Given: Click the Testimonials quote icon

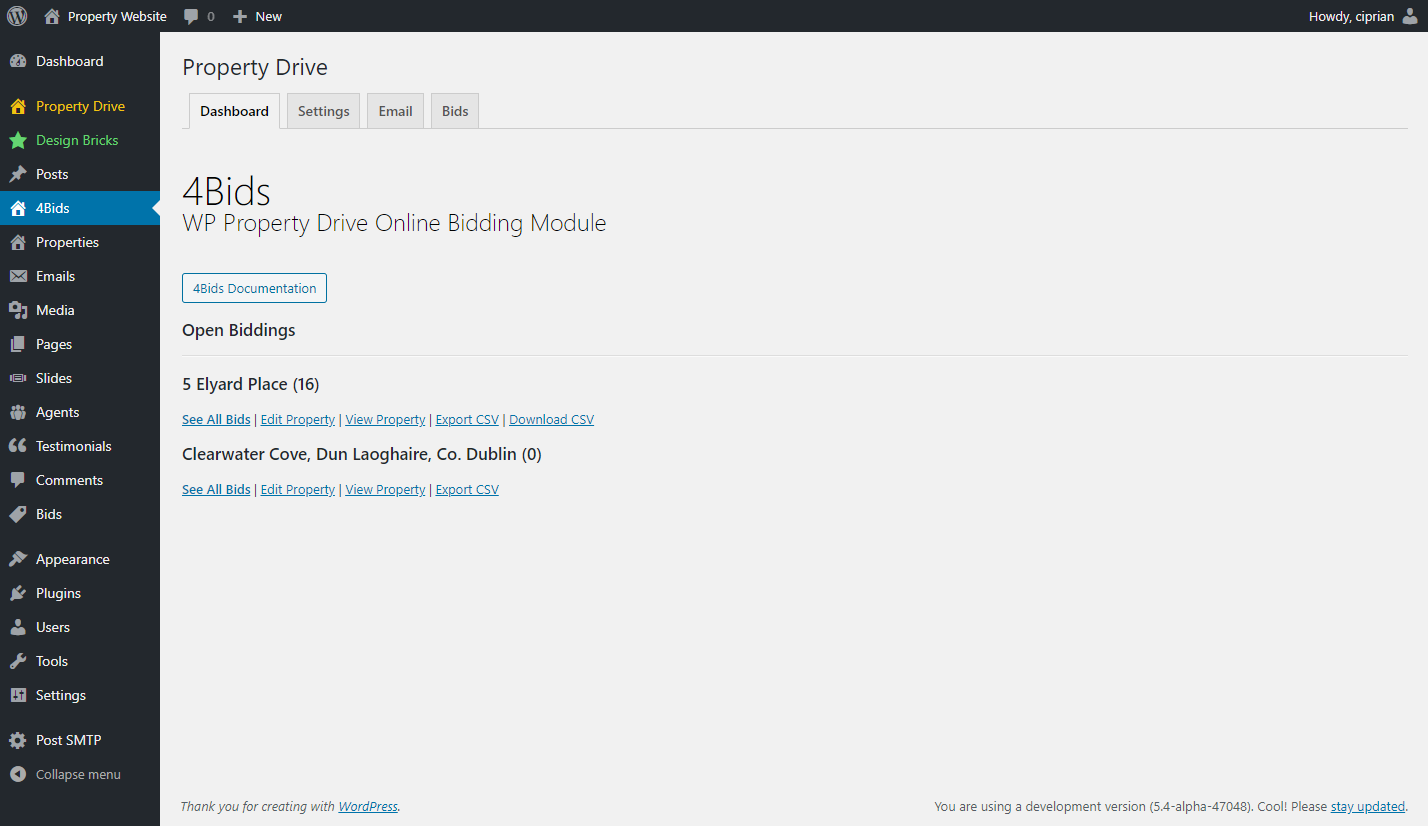Looking at the screenshot, I should click(18, 446).
